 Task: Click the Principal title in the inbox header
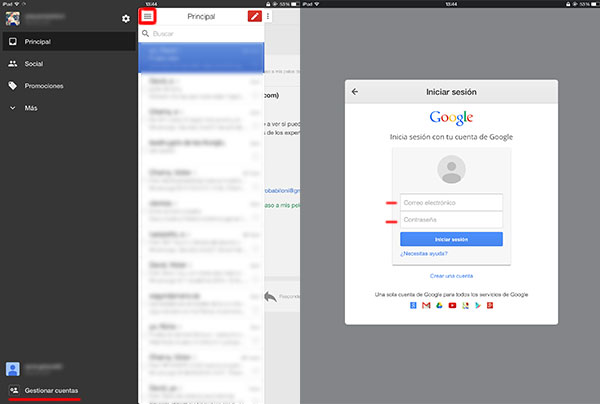click(x=201, y=16)
